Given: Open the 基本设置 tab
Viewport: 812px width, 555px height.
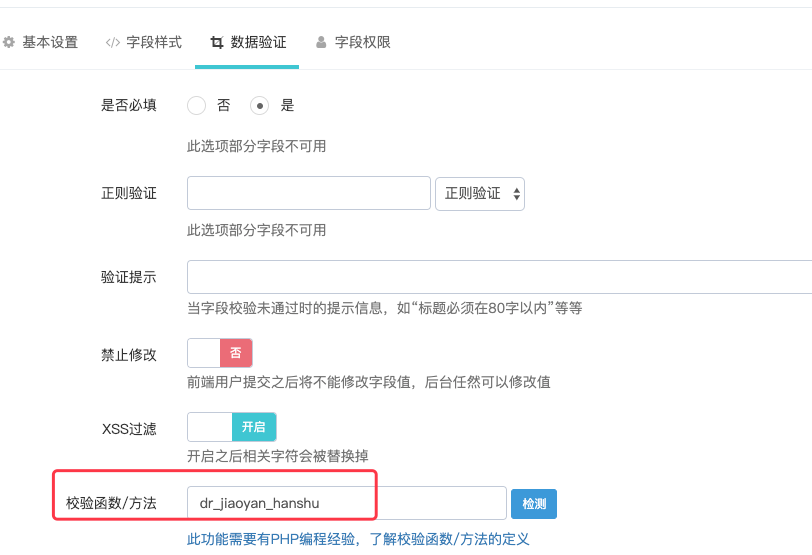Looking at the screenshot, I should (x=40, y=42).
